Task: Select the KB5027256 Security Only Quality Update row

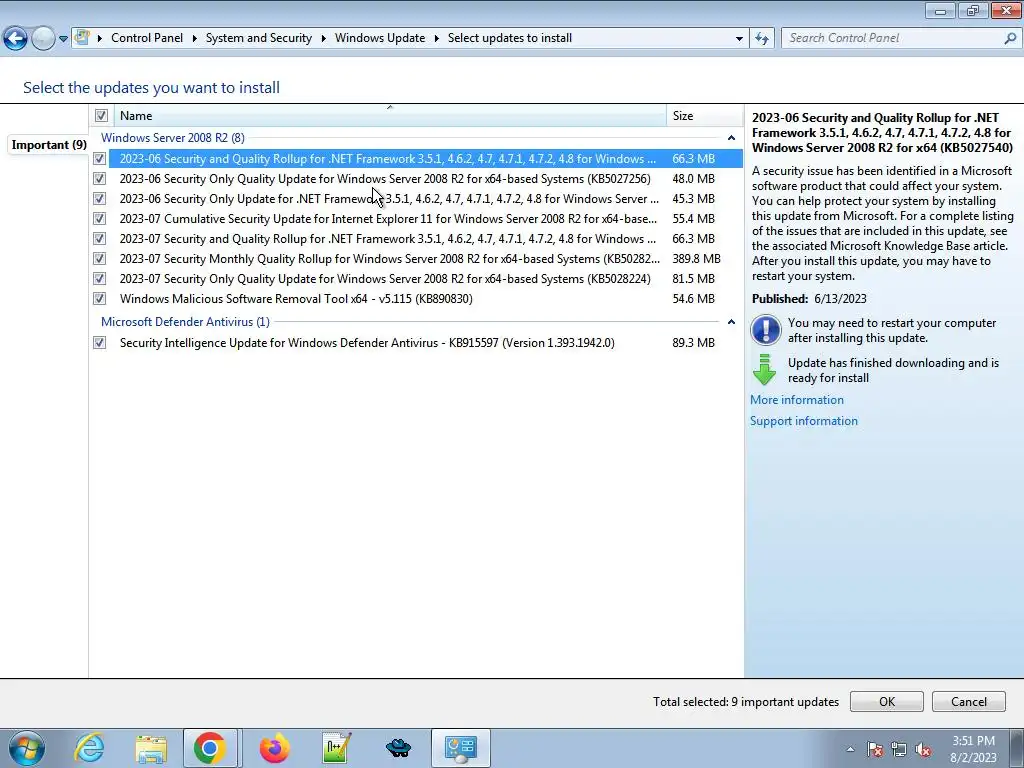Action: point(425,178)
